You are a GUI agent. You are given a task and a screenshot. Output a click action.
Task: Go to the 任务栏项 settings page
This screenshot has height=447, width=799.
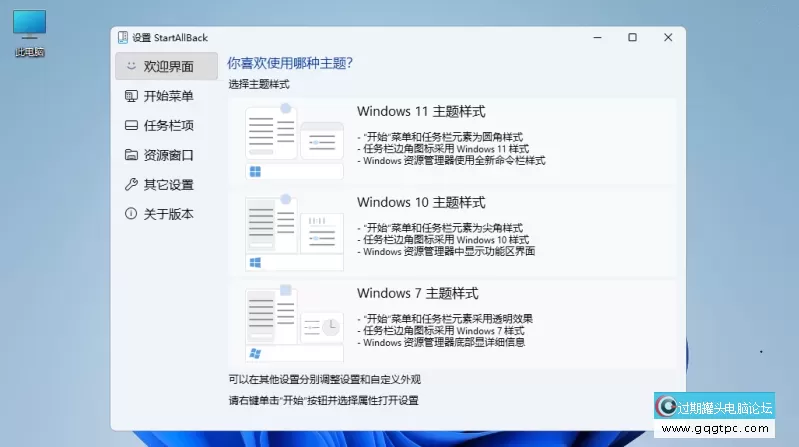[x=168, y=126]
